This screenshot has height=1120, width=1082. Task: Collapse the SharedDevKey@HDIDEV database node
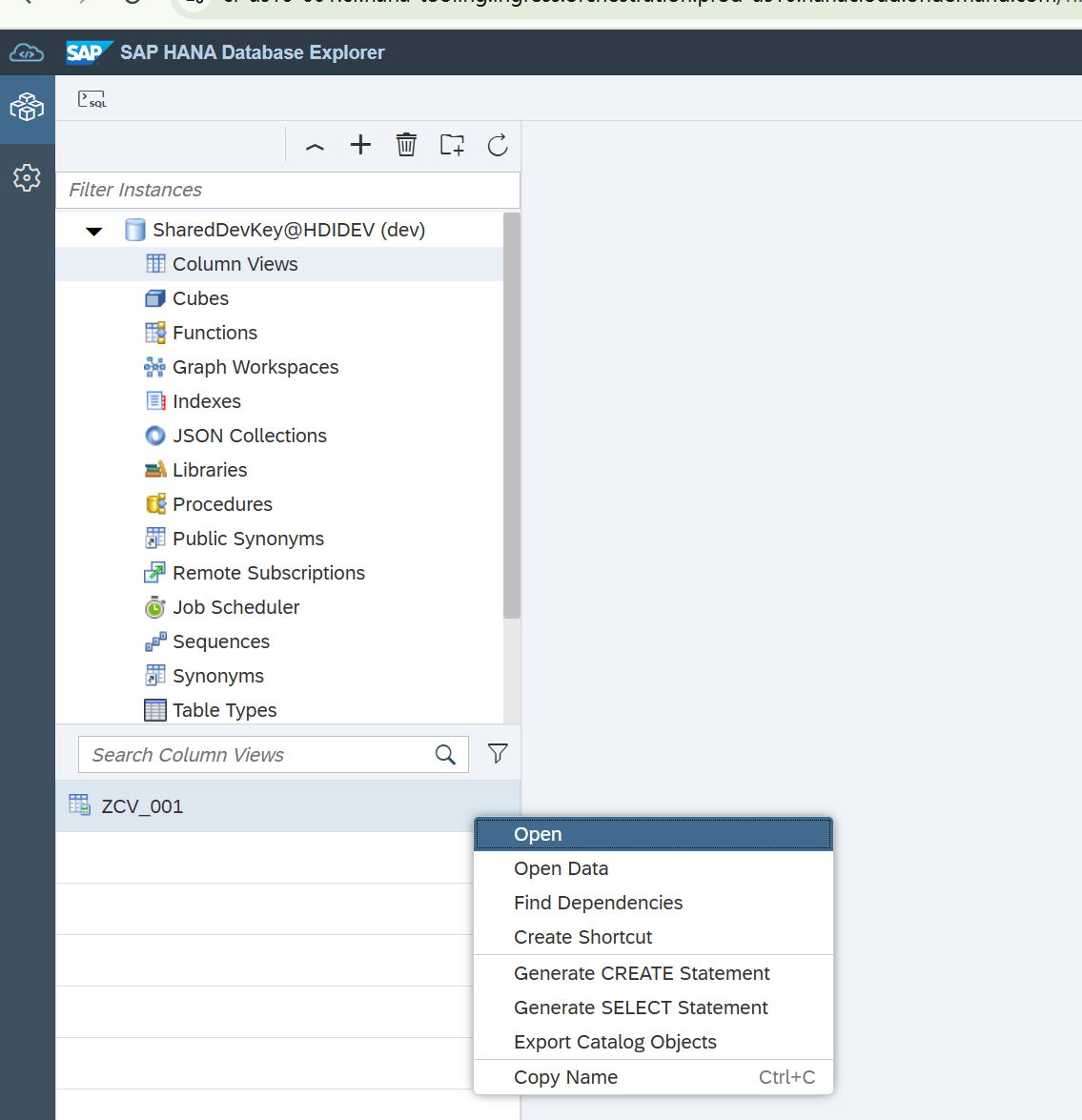tap(93, 231)
